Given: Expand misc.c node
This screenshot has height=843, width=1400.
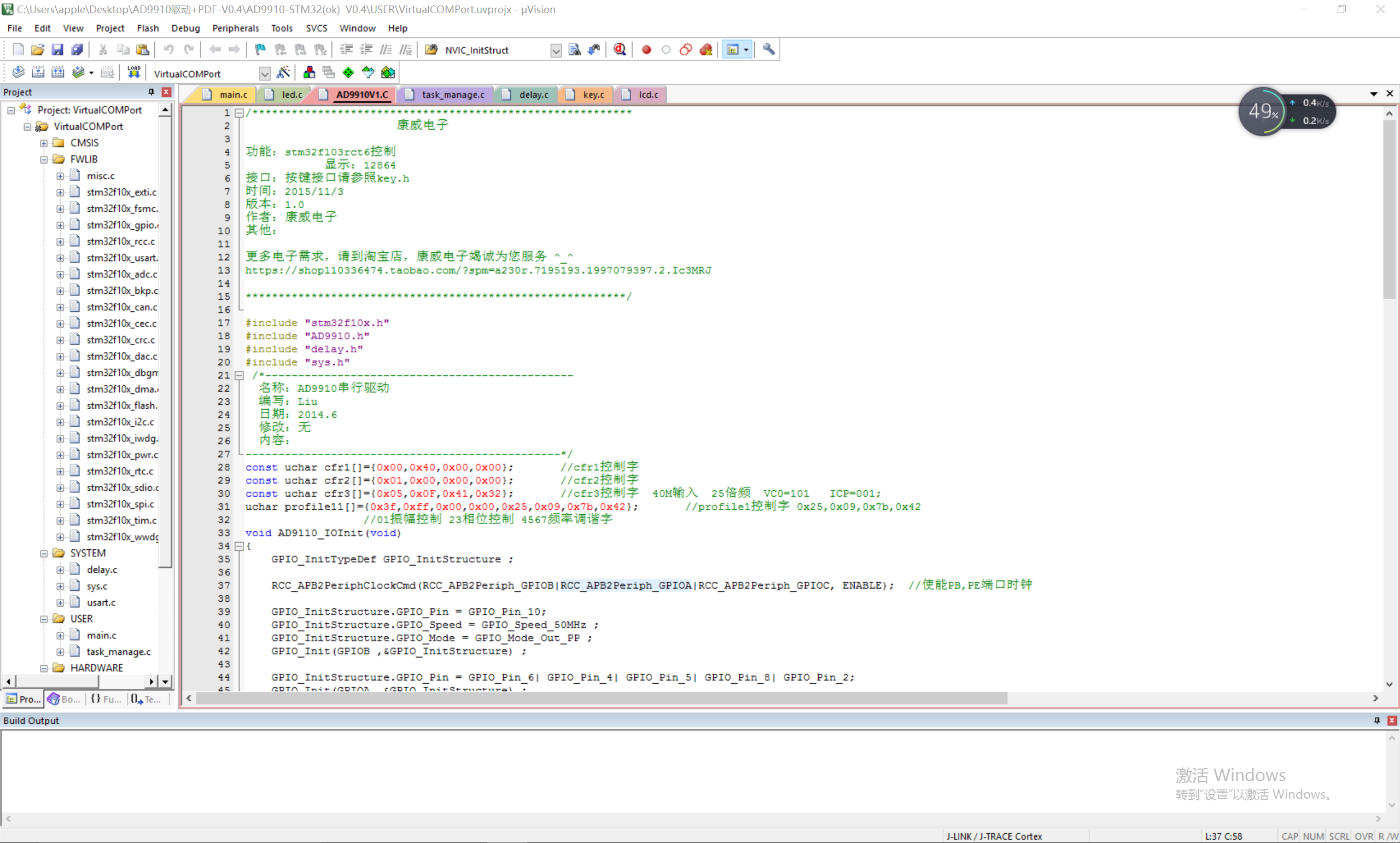Looking at the screenshot, I should (x=60, y=176).
